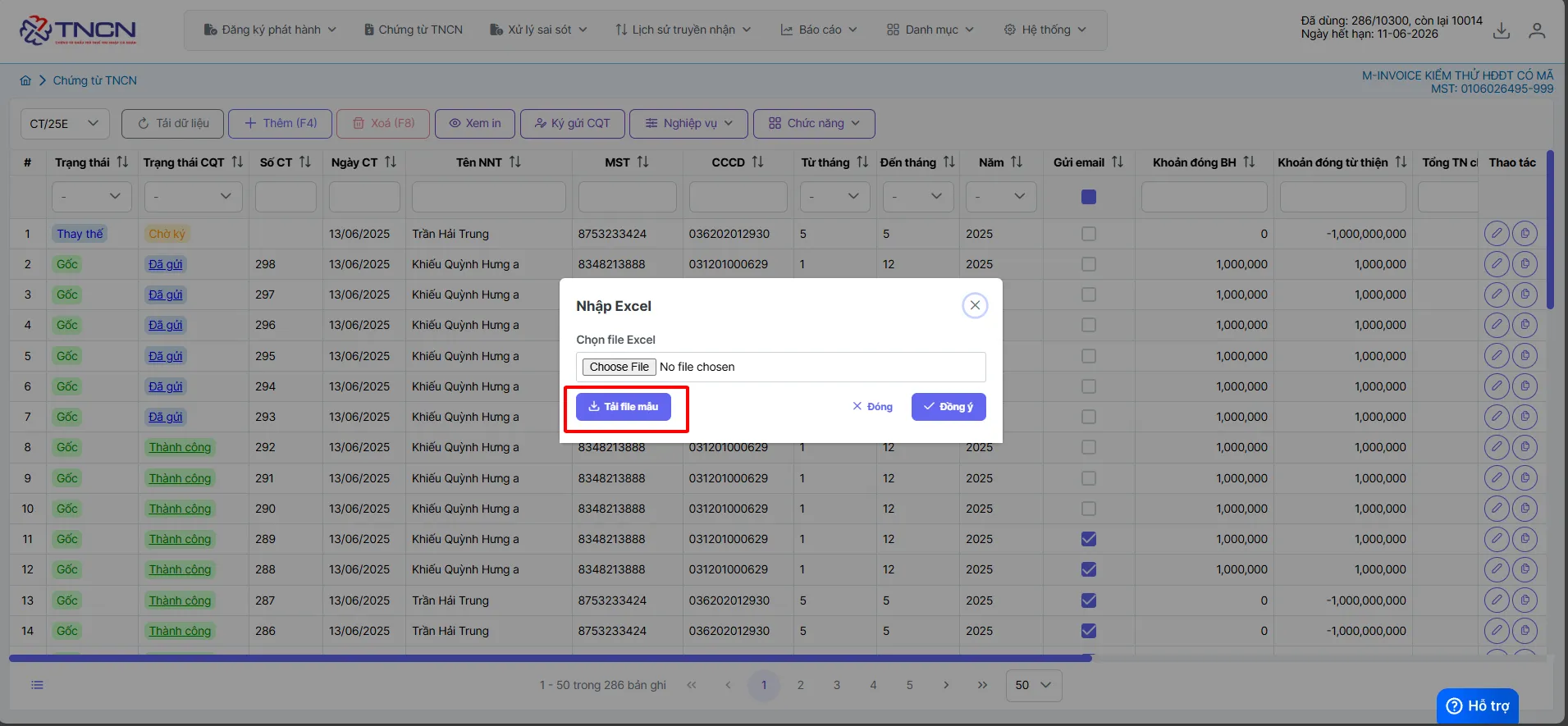Open Danh mục menu
The image size is (1568, 726).
coord(930,30)
